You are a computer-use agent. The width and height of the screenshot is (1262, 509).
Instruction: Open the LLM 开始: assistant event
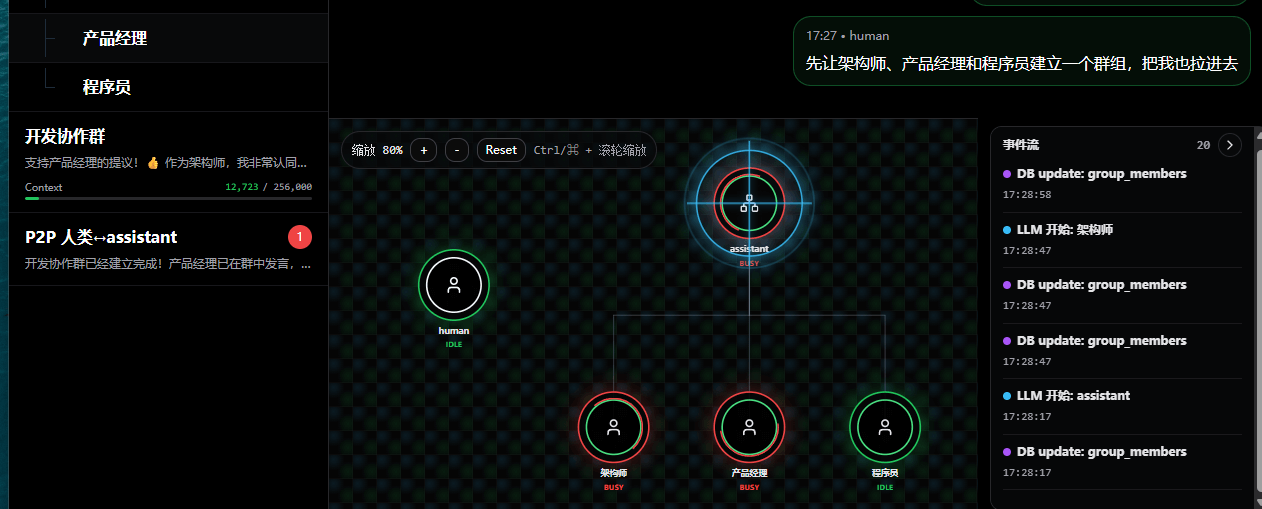1073,395
